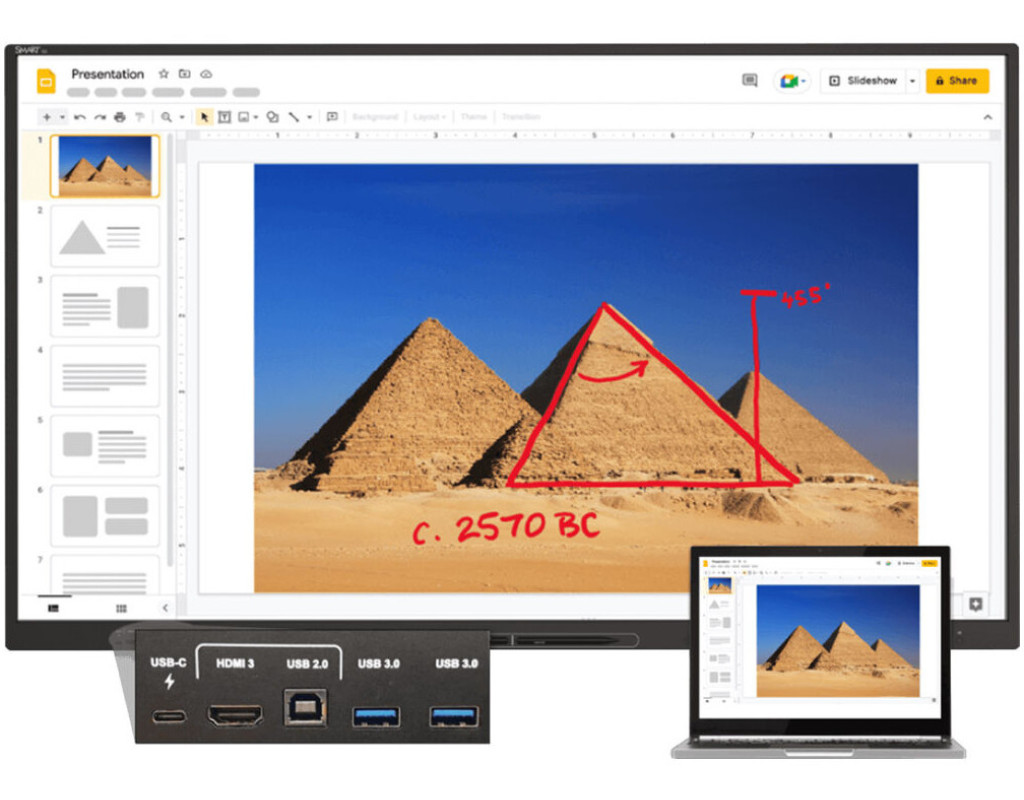Select slide 2 thumbnail with triangle
1024x800 pixels.
(x=104, y=237)
